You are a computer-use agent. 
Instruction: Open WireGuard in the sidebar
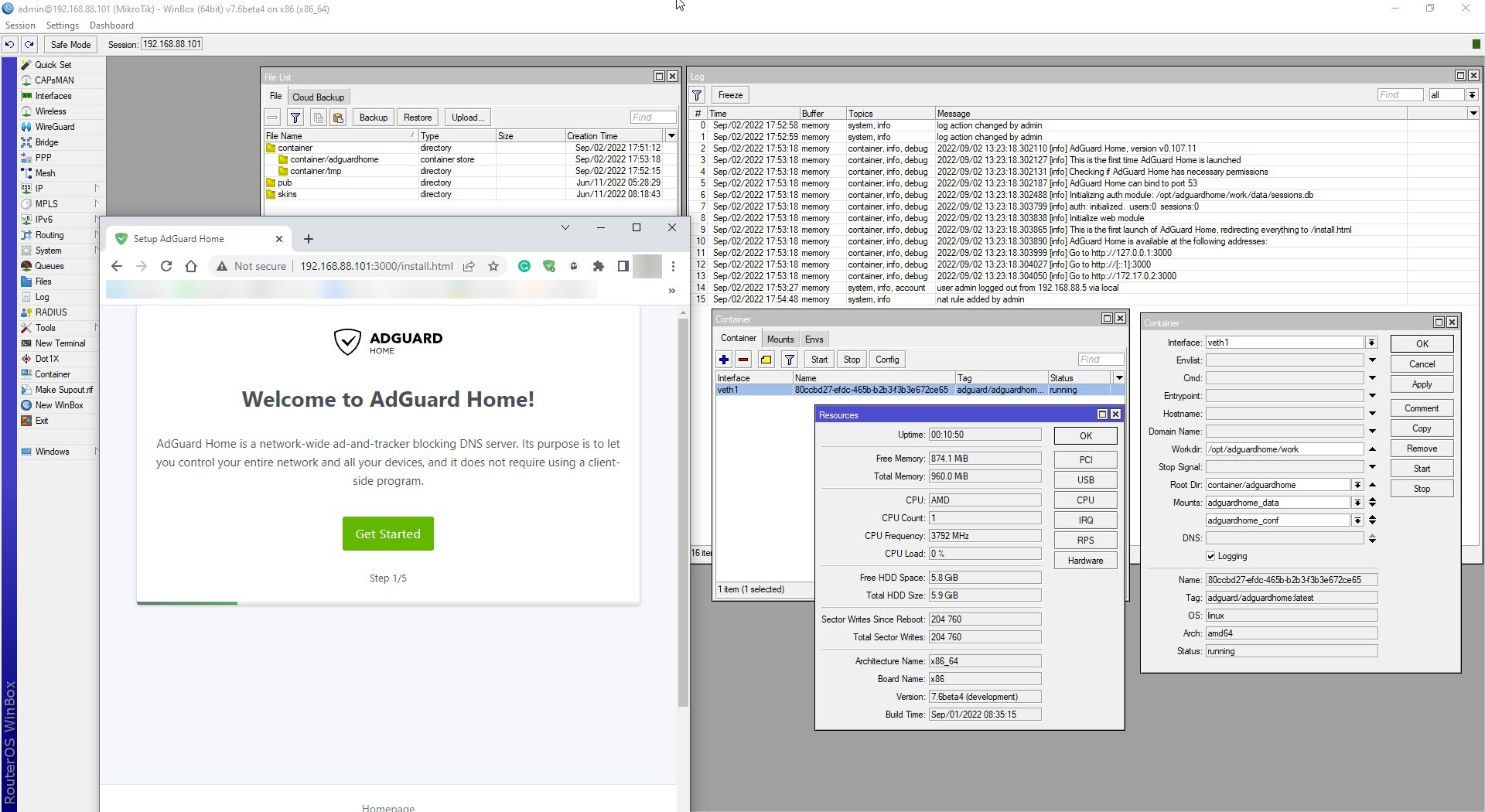pyautogui.click(x=55, y=127)
